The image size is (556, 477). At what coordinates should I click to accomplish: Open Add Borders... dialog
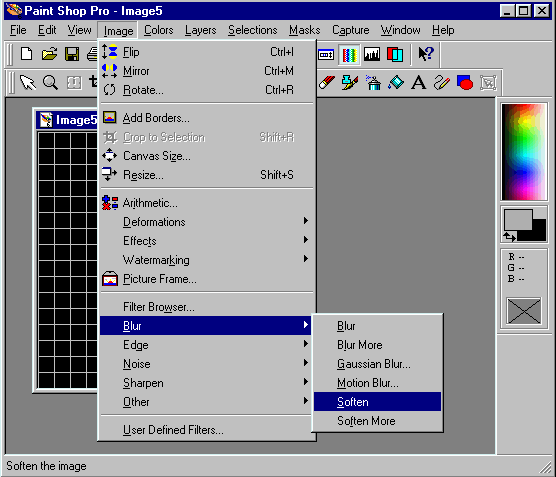(x=207, y=118)
